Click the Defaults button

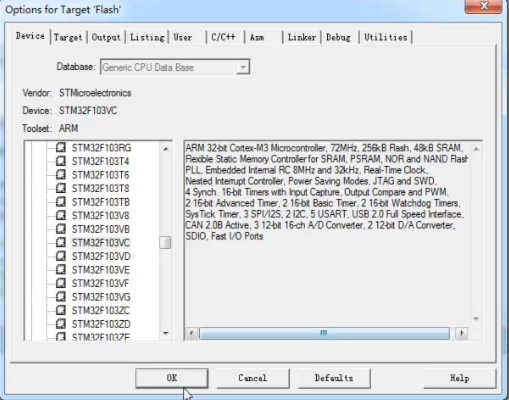[x=334, y=378]
